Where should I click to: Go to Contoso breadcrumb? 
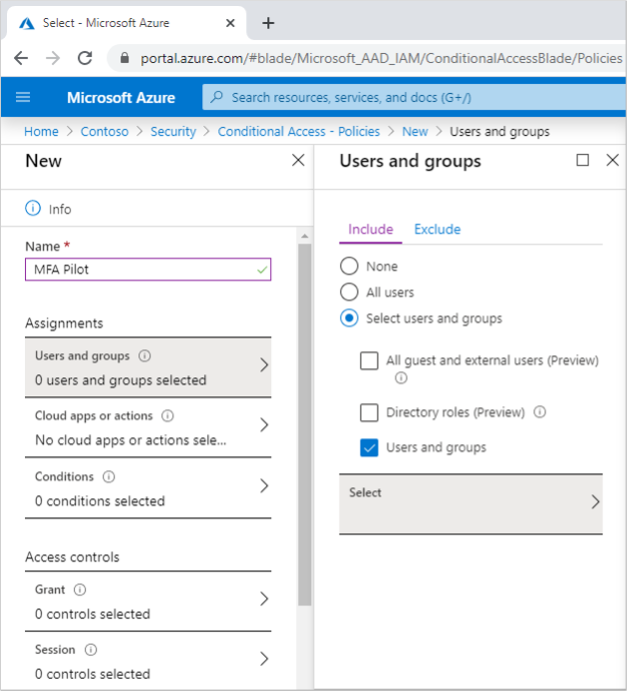104,132
